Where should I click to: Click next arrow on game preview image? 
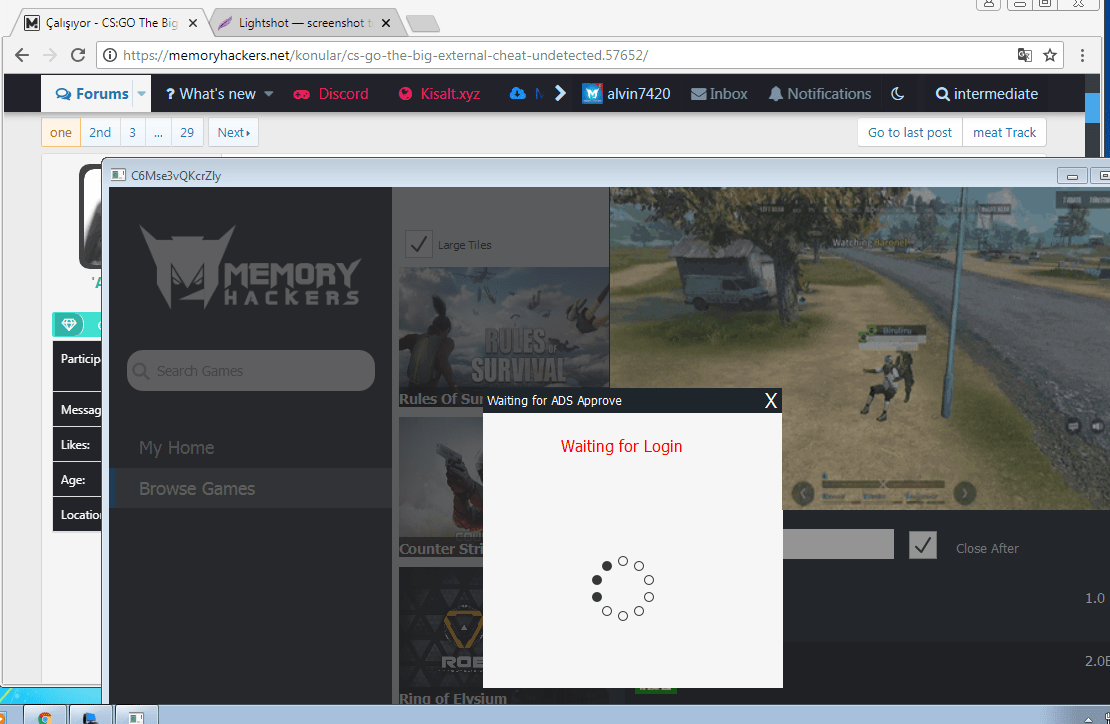[x=965, y=493]
